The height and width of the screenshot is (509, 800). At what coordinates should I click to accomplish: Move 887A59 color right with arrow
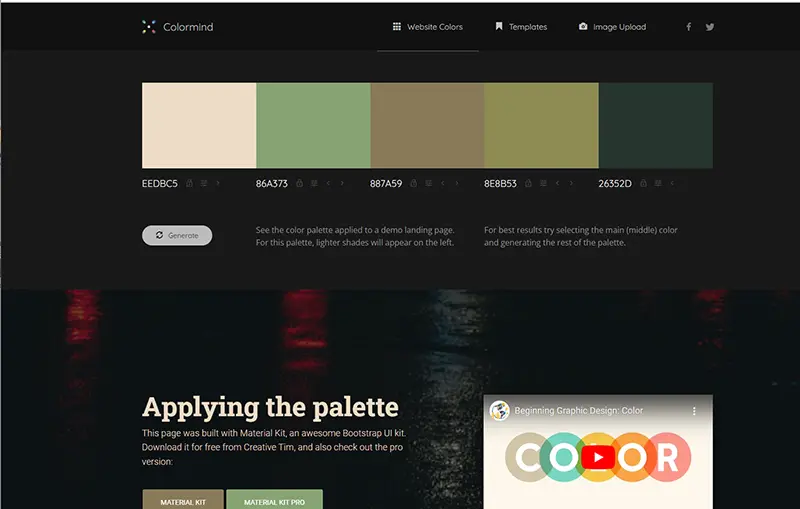pyautogui.click(x=457, y=183)
